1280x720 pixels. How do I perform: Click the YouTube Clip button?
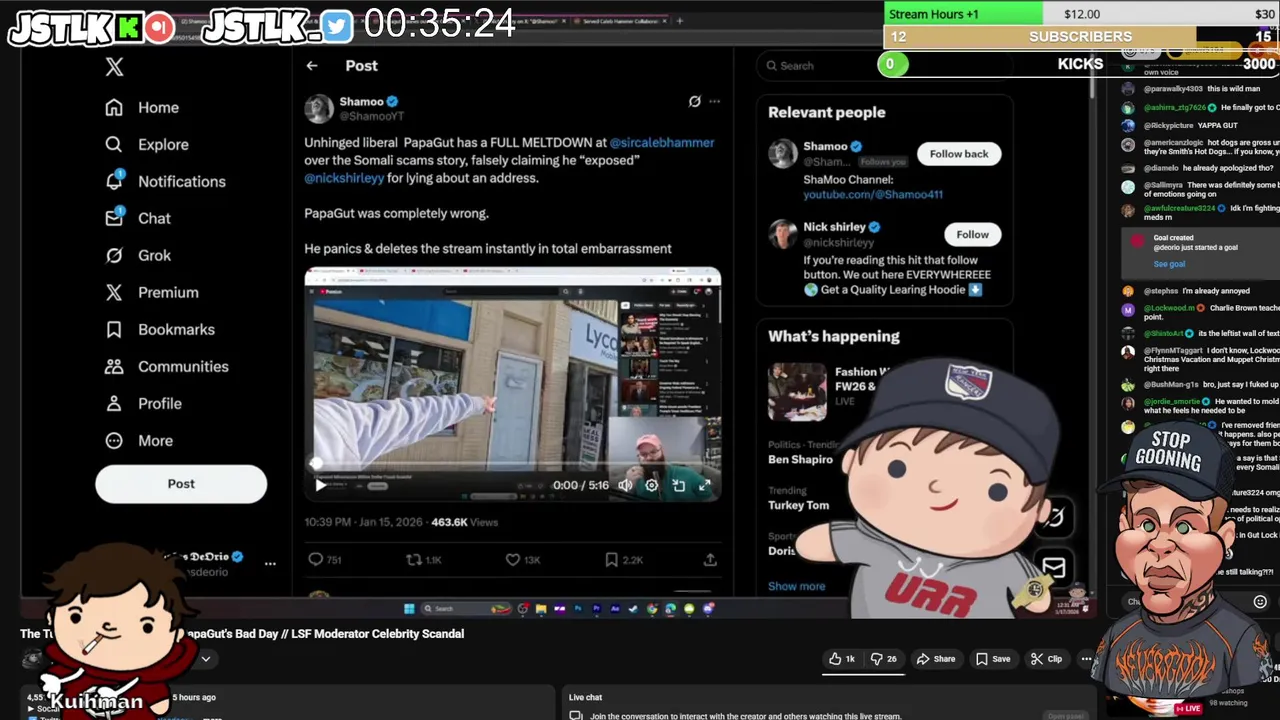1046,659
